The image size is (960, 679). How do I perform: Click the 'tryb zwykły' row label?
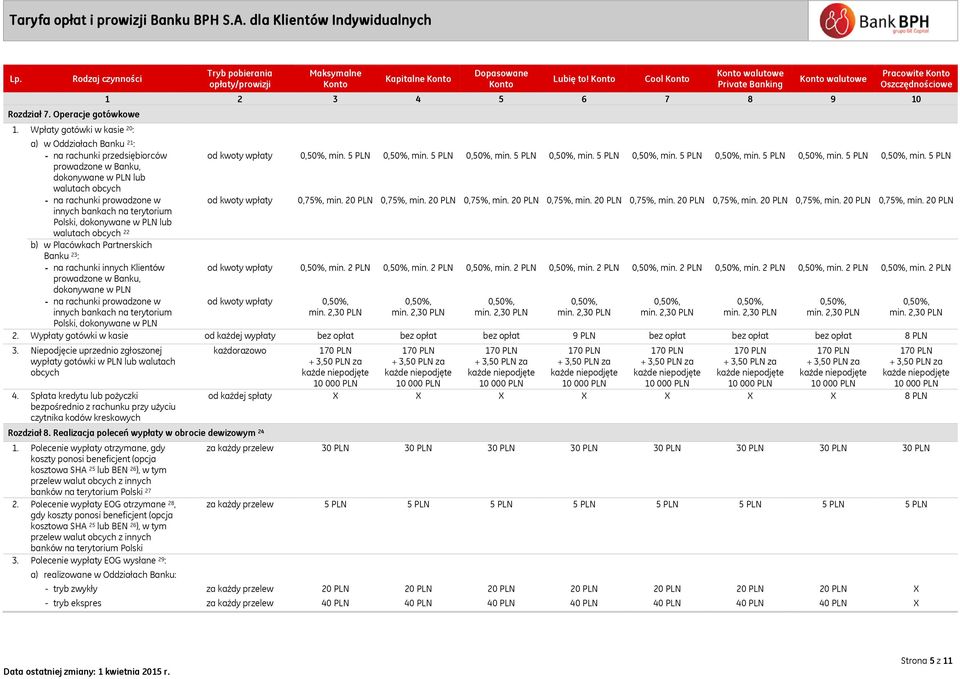[x=75, y=589]
